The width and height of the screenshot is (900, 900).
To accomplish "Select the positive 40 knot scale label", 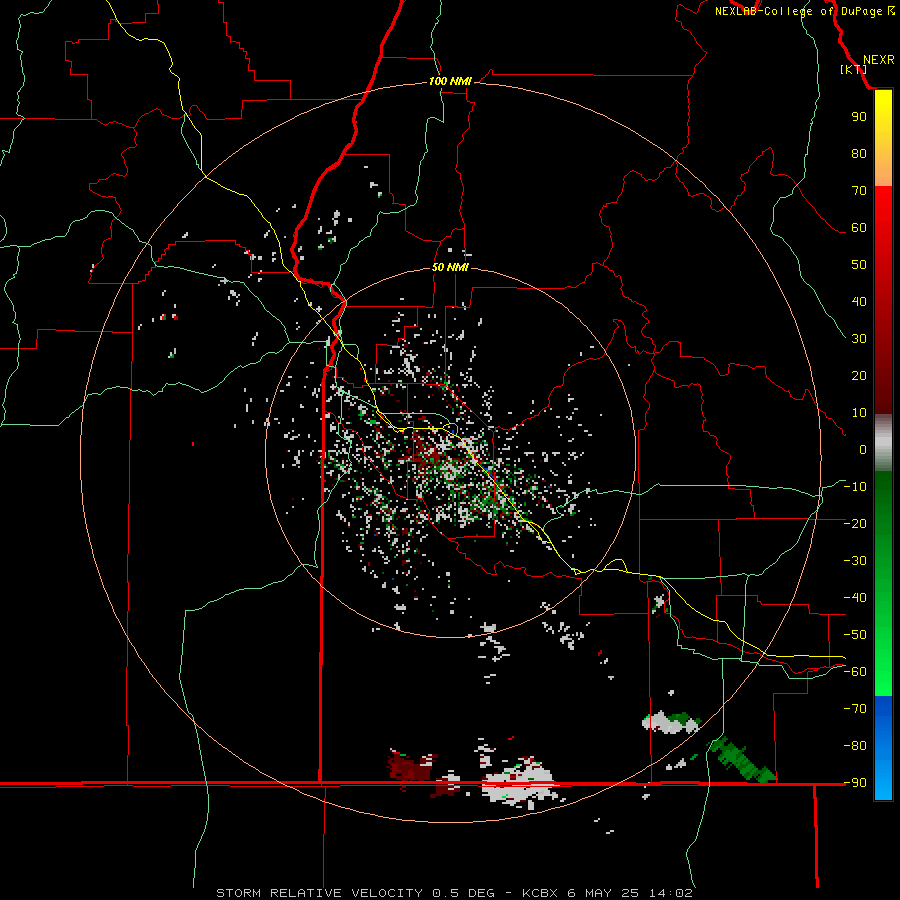I will point(859,302).
